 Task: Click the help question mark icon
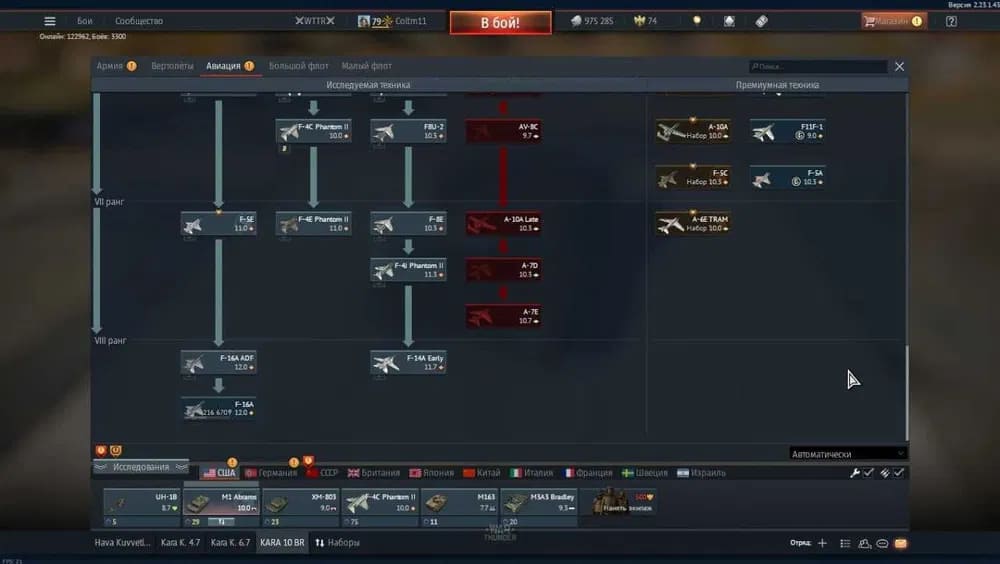click(951, 21)
